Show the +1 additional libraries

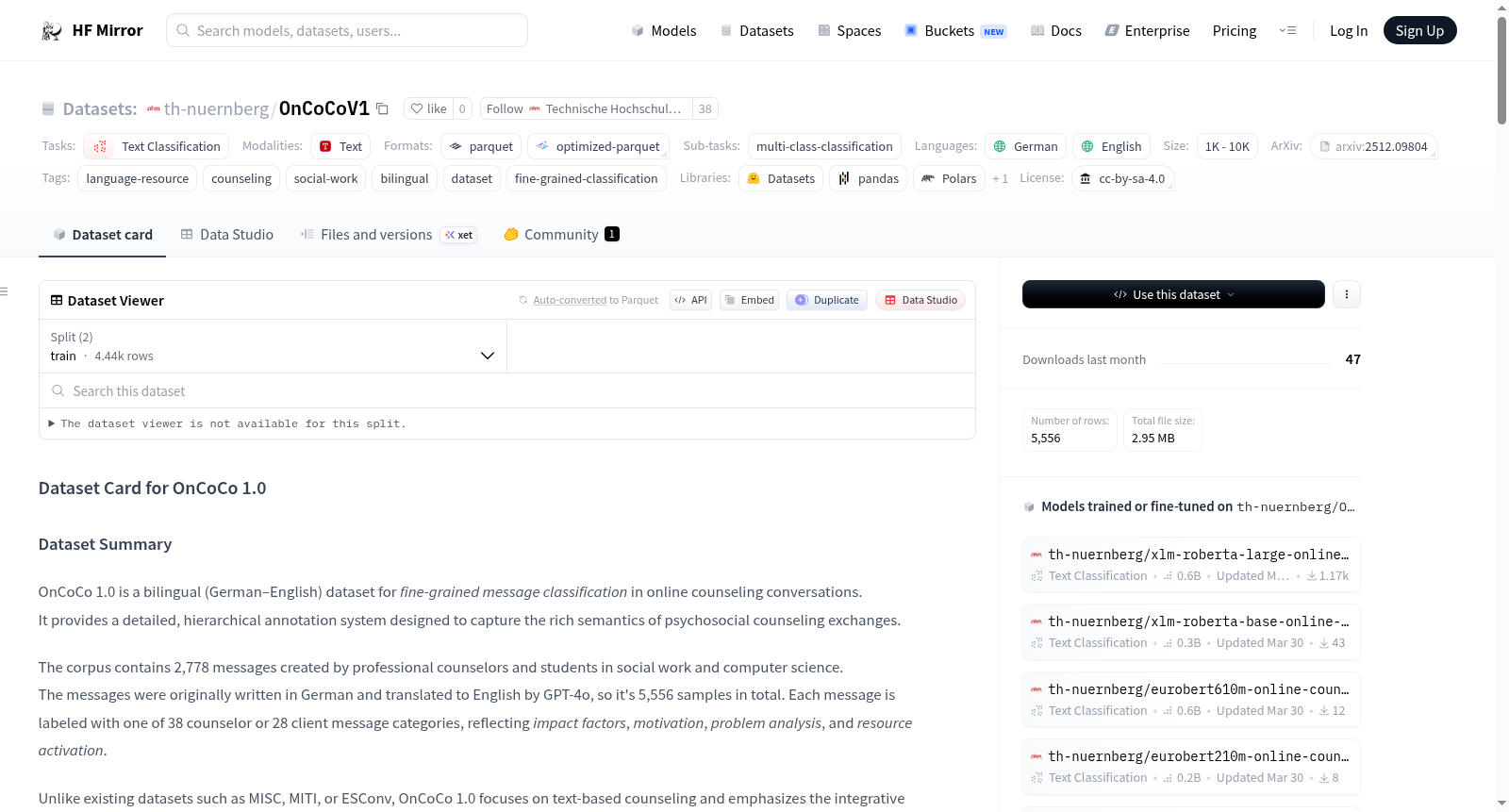point(1000,178)
